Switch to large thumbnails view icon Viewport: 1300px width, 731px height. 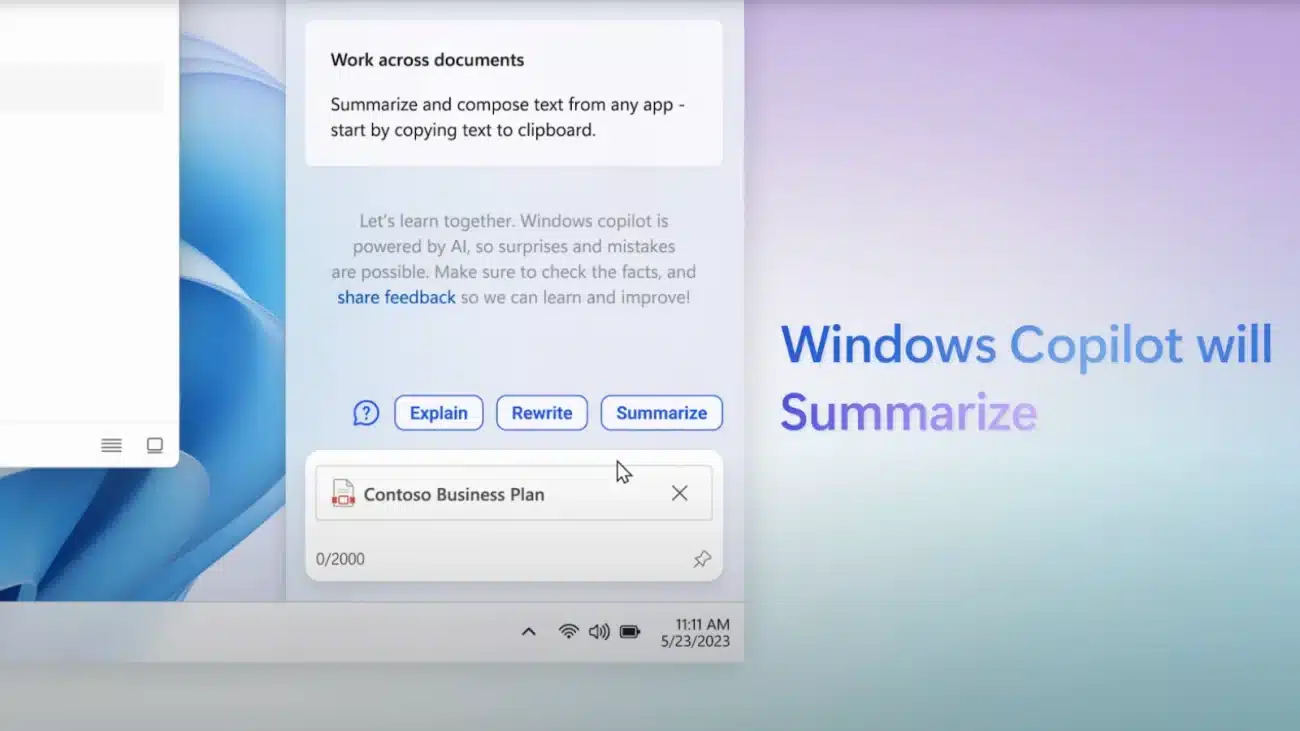[155, 446]
